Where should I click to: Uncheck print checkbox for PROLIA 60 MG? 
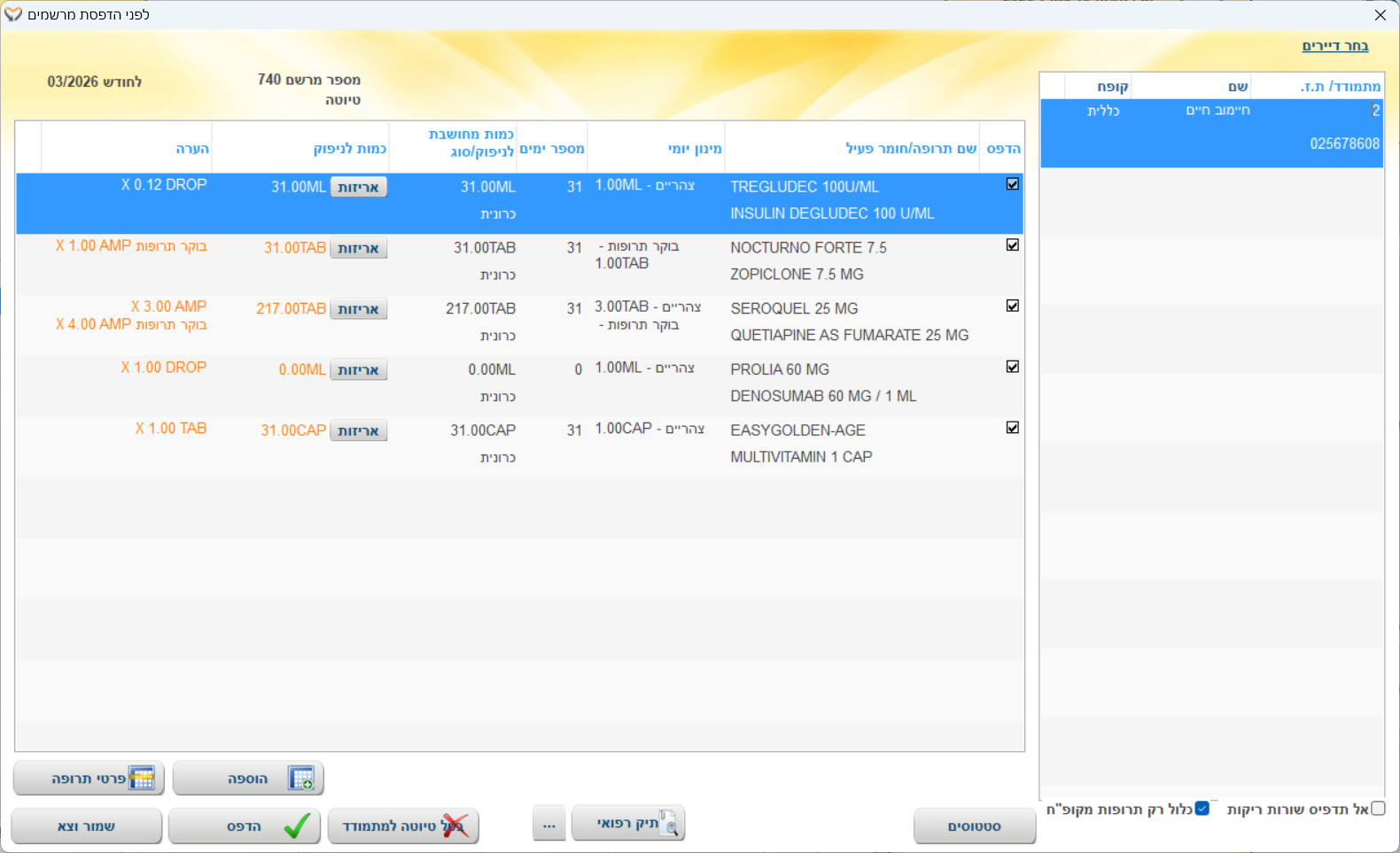click(1012, 367)
